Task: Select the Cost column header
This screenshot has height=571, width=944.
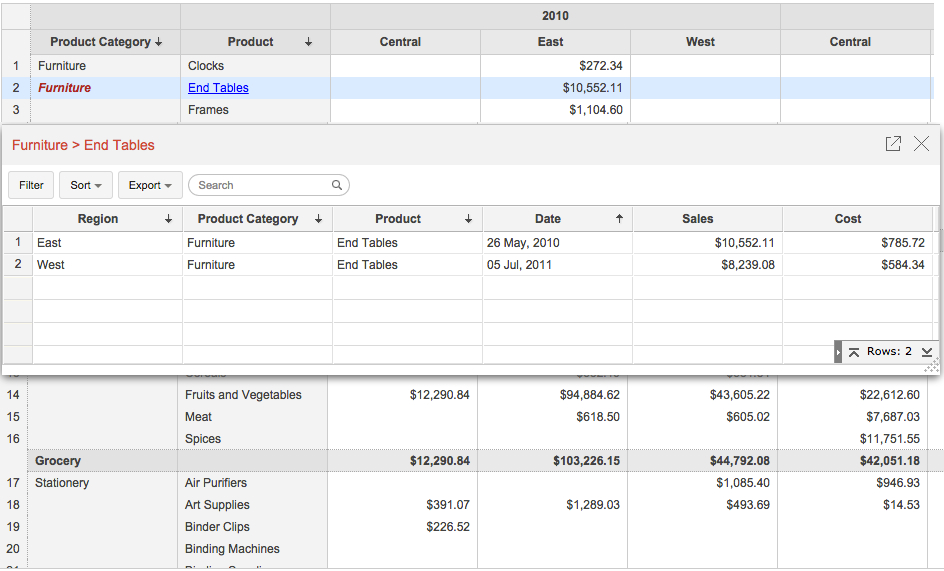Action: point(847,219)
